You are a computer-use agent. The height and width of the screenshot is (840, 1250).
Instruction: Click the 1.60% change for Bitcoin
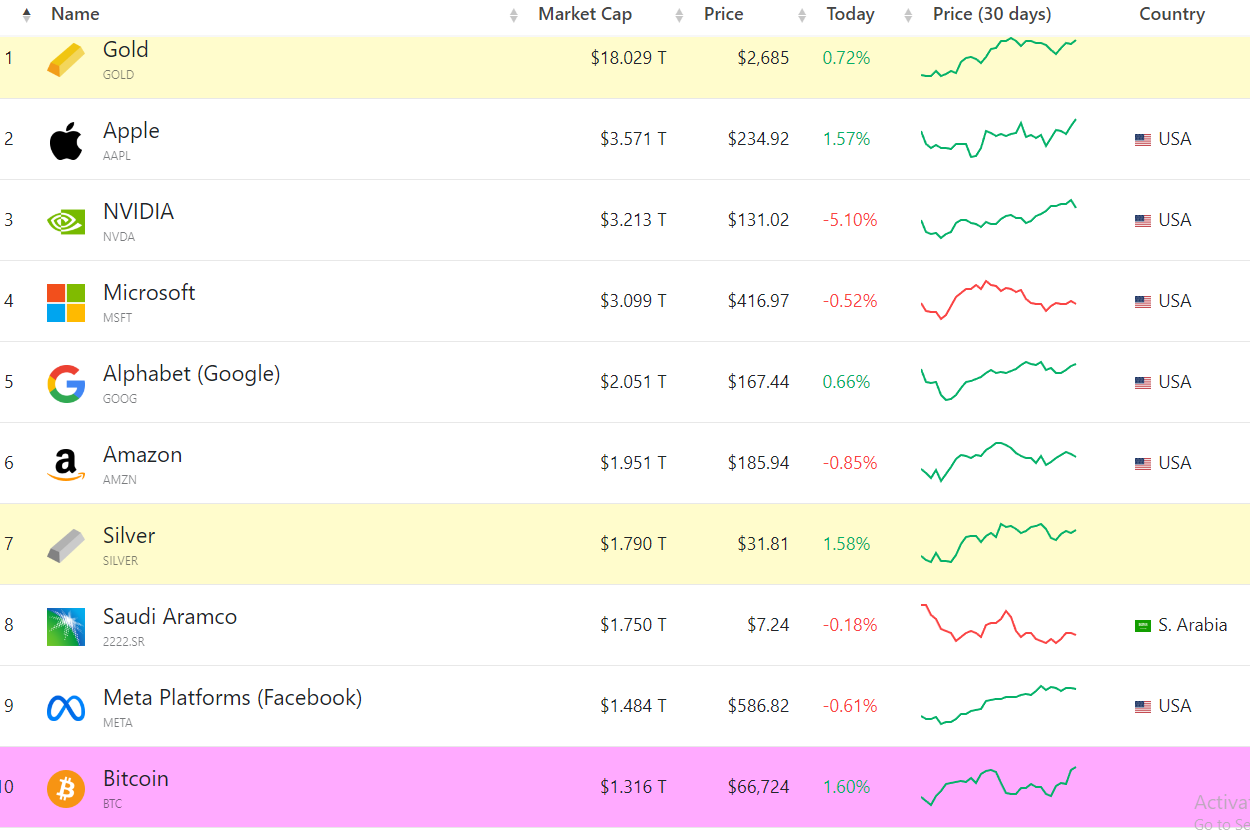[846, 787]
